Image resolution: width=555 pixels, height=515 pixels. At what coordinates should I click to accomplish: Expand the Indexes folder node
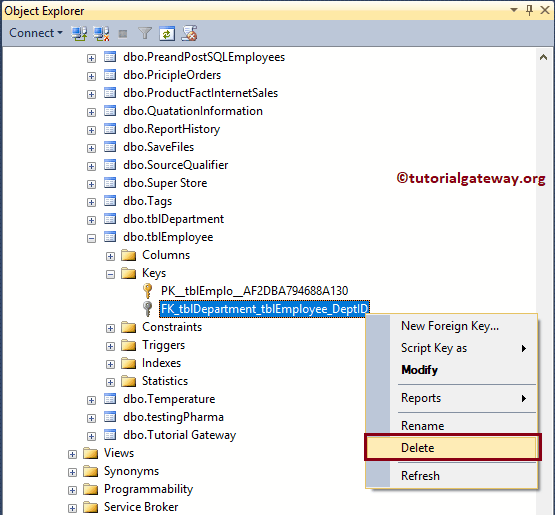[110, 364]
